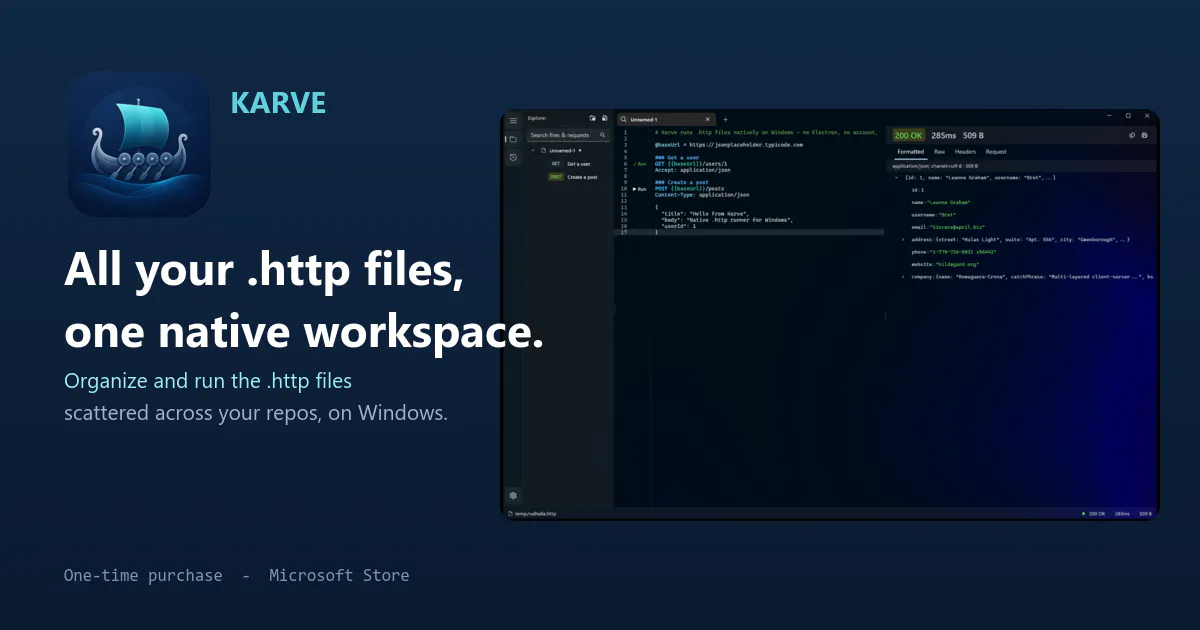Click the website "hildegard.org" value
This screenshot has height=630, width=1200.
click(x=957, y=264)
